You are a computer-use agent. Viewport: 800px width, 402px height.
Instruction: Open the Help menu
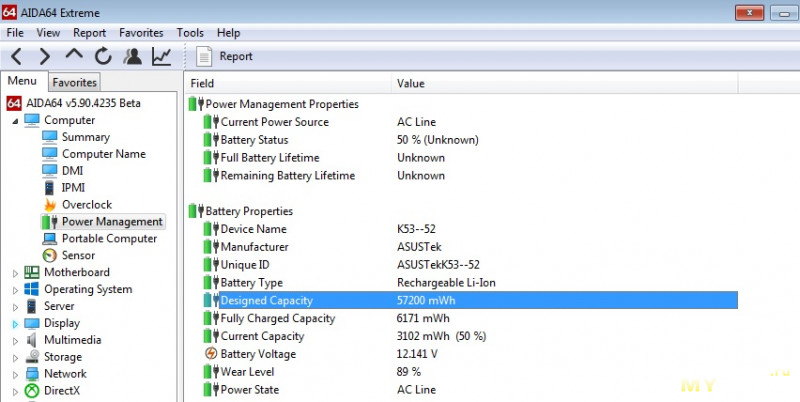[228, 33]
